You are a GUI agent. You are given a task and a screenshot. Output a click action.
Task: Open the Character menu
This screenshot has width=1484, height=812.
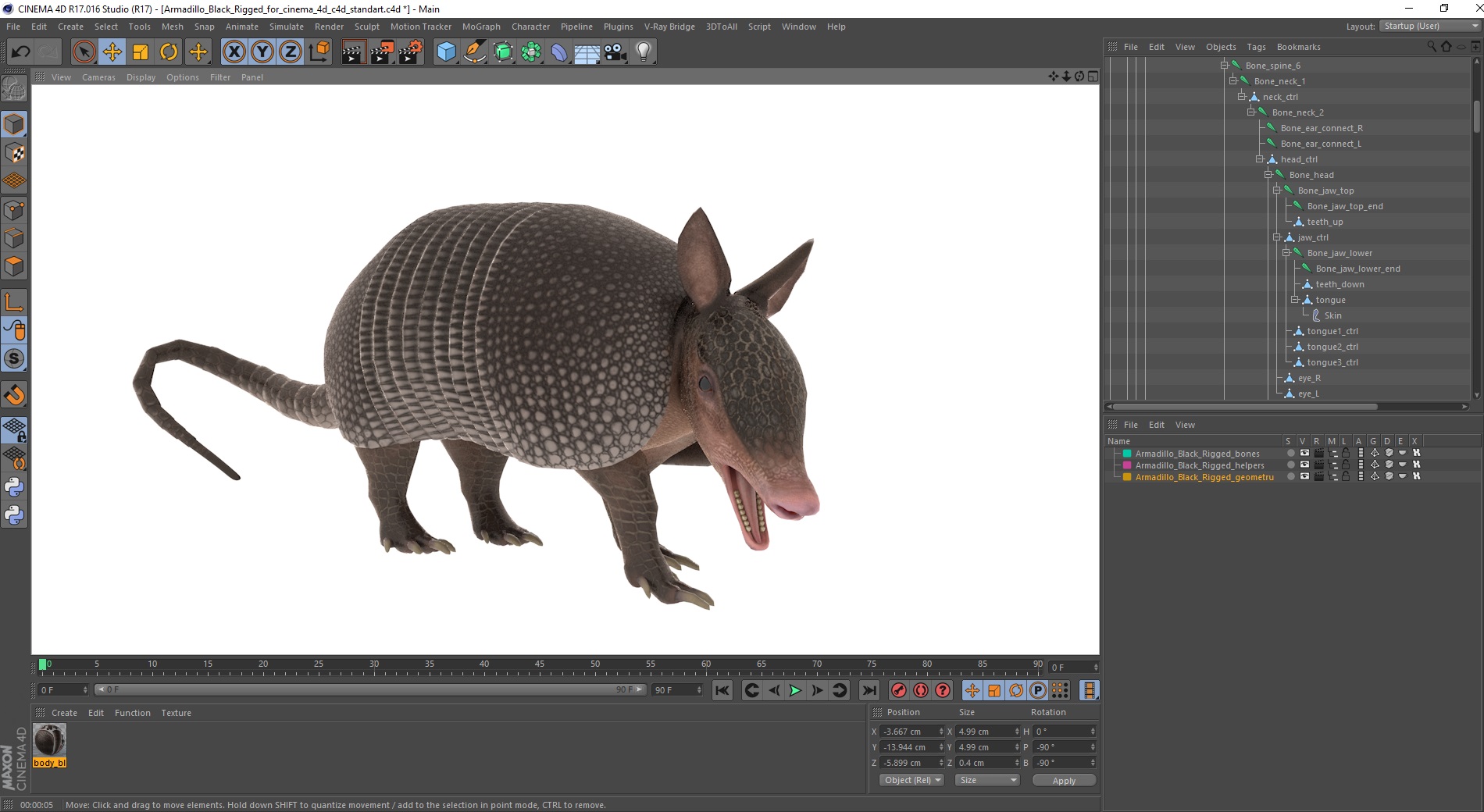530,27
